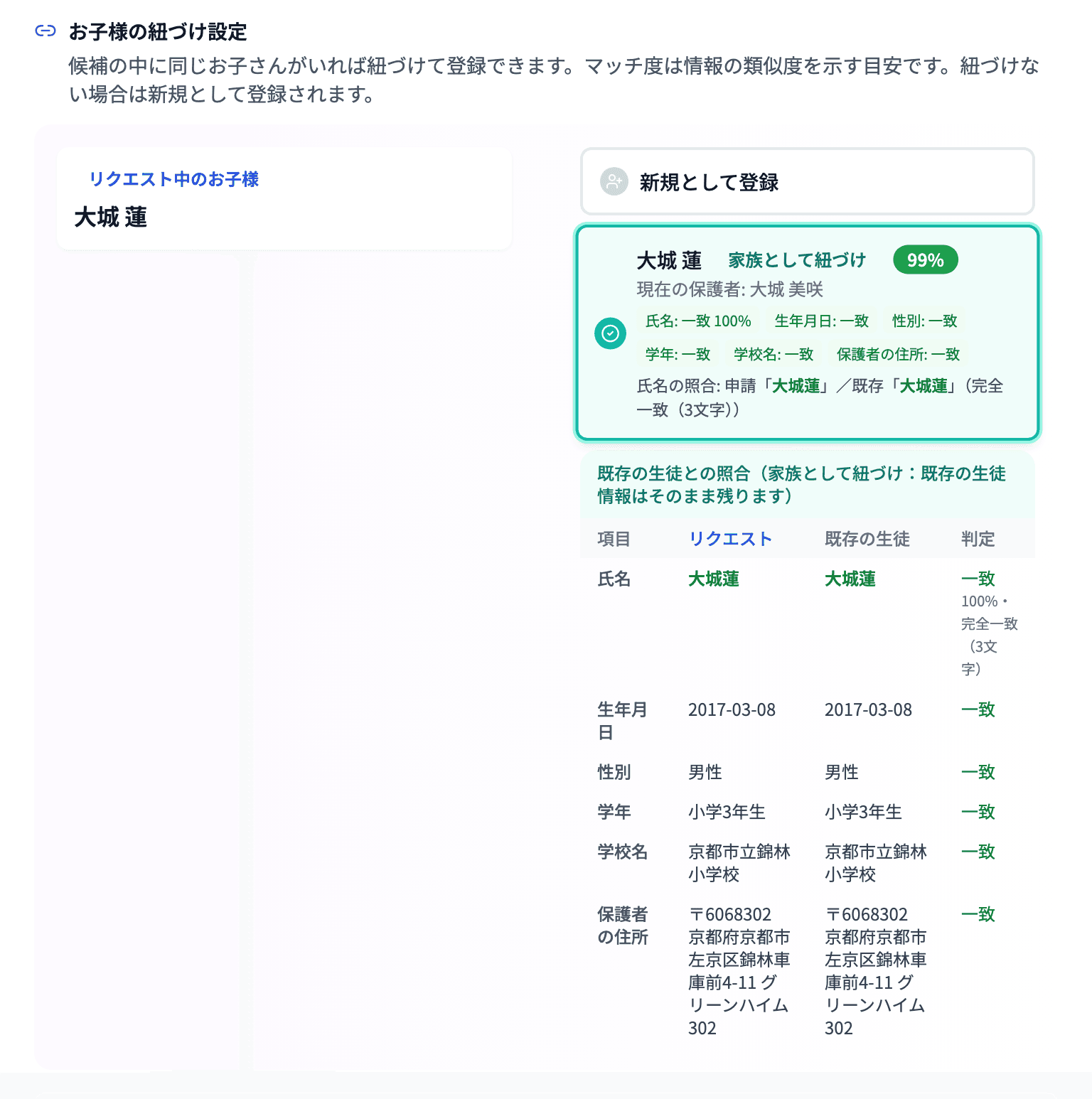The image size is (1092, 1099).
Task: Click the リクエスト中のお子様 label
Action: 173,179
